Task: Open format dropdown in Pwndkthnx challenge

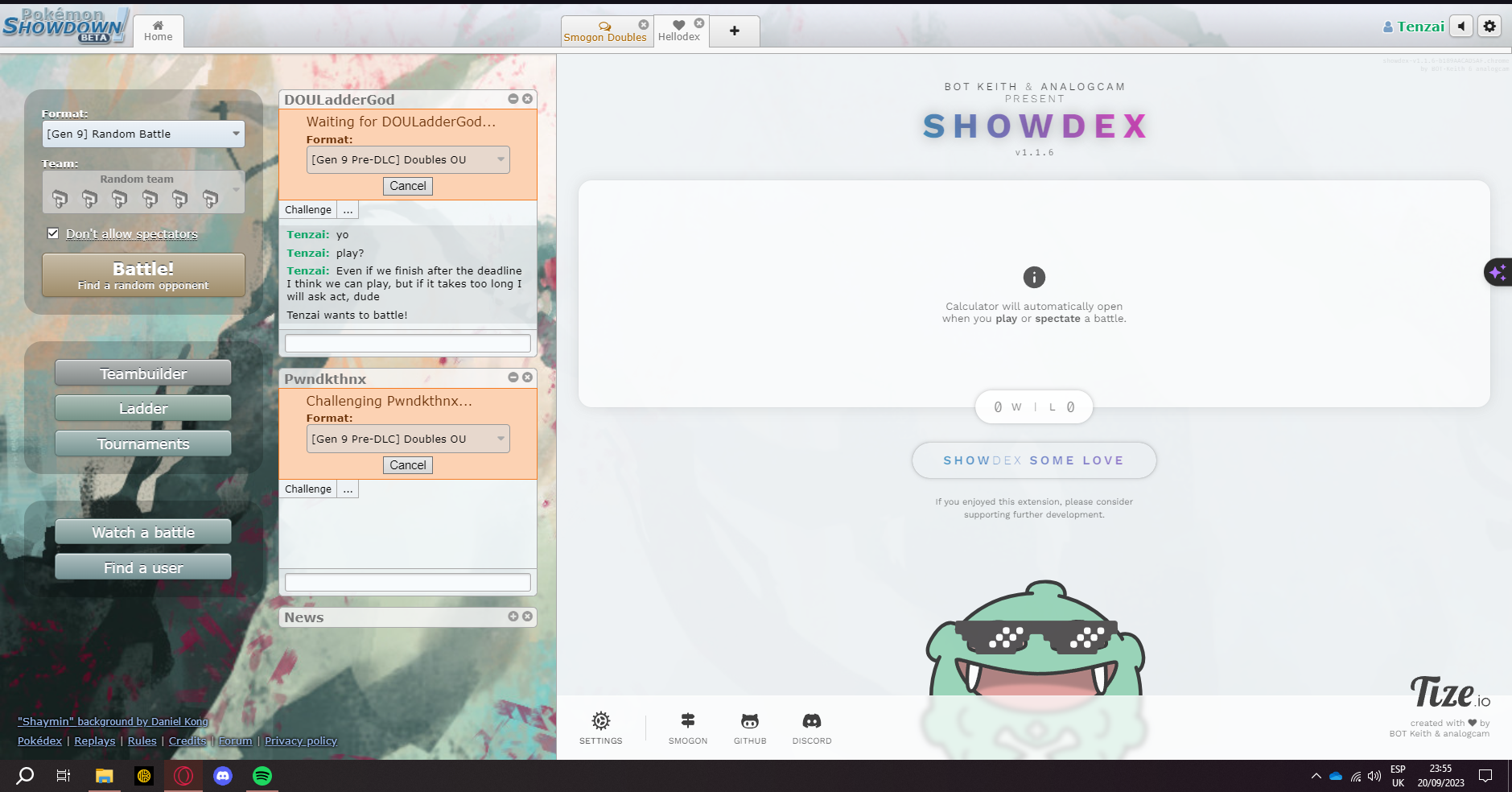Action: (408, 439)
